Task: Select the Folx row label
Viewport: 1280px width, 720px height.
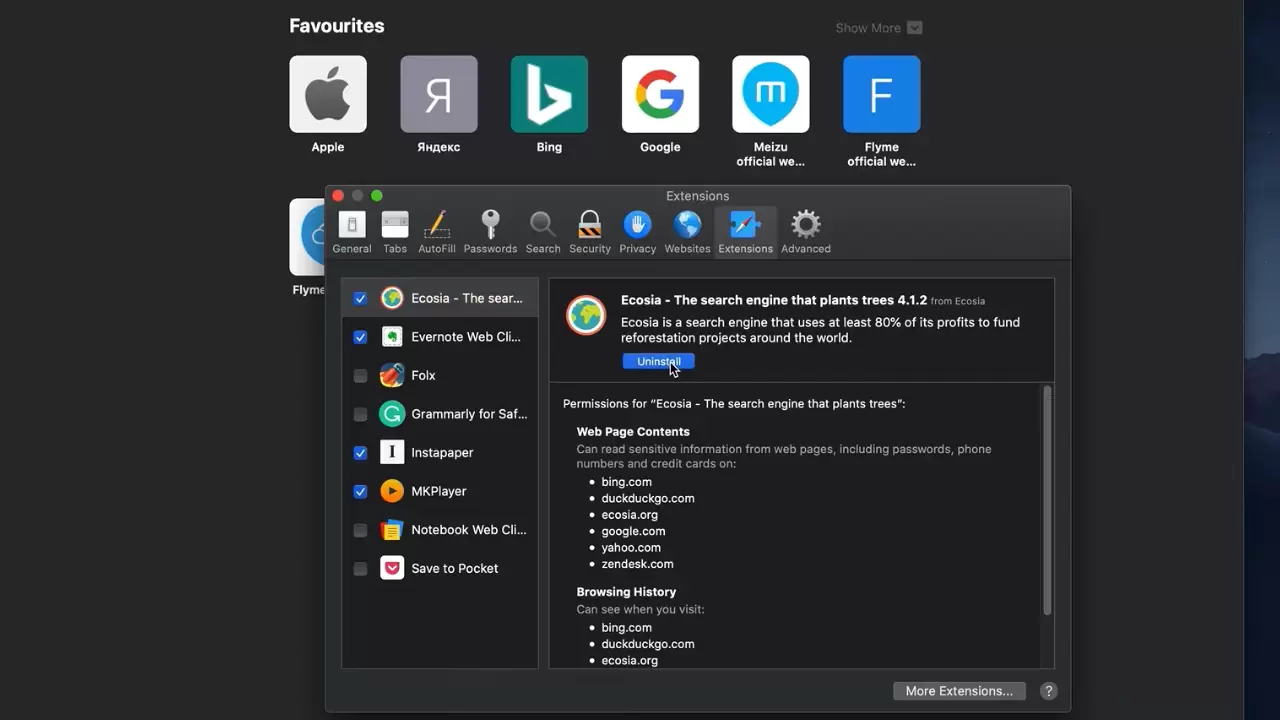Action: coord(423,376)
